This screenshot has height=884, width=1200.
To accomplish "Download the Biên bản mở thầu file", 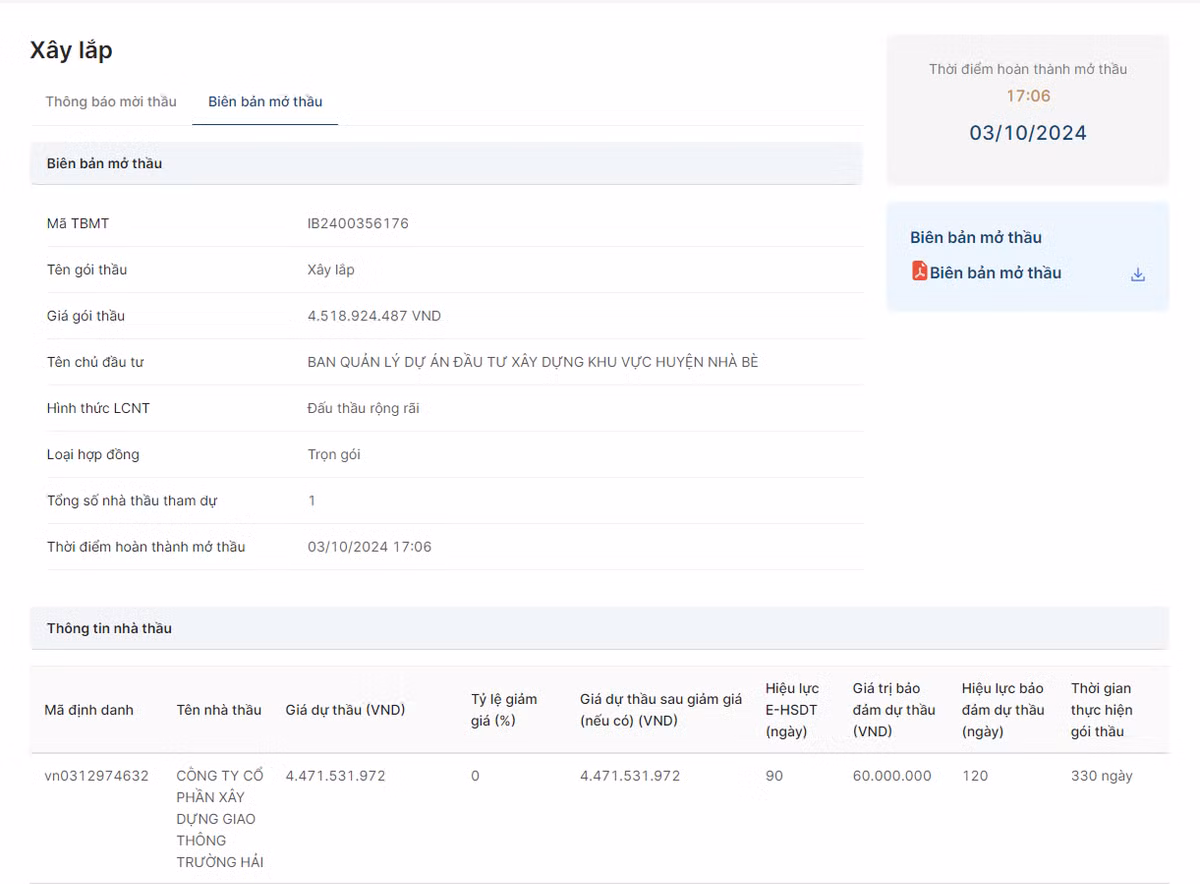I will [1137, 275].
